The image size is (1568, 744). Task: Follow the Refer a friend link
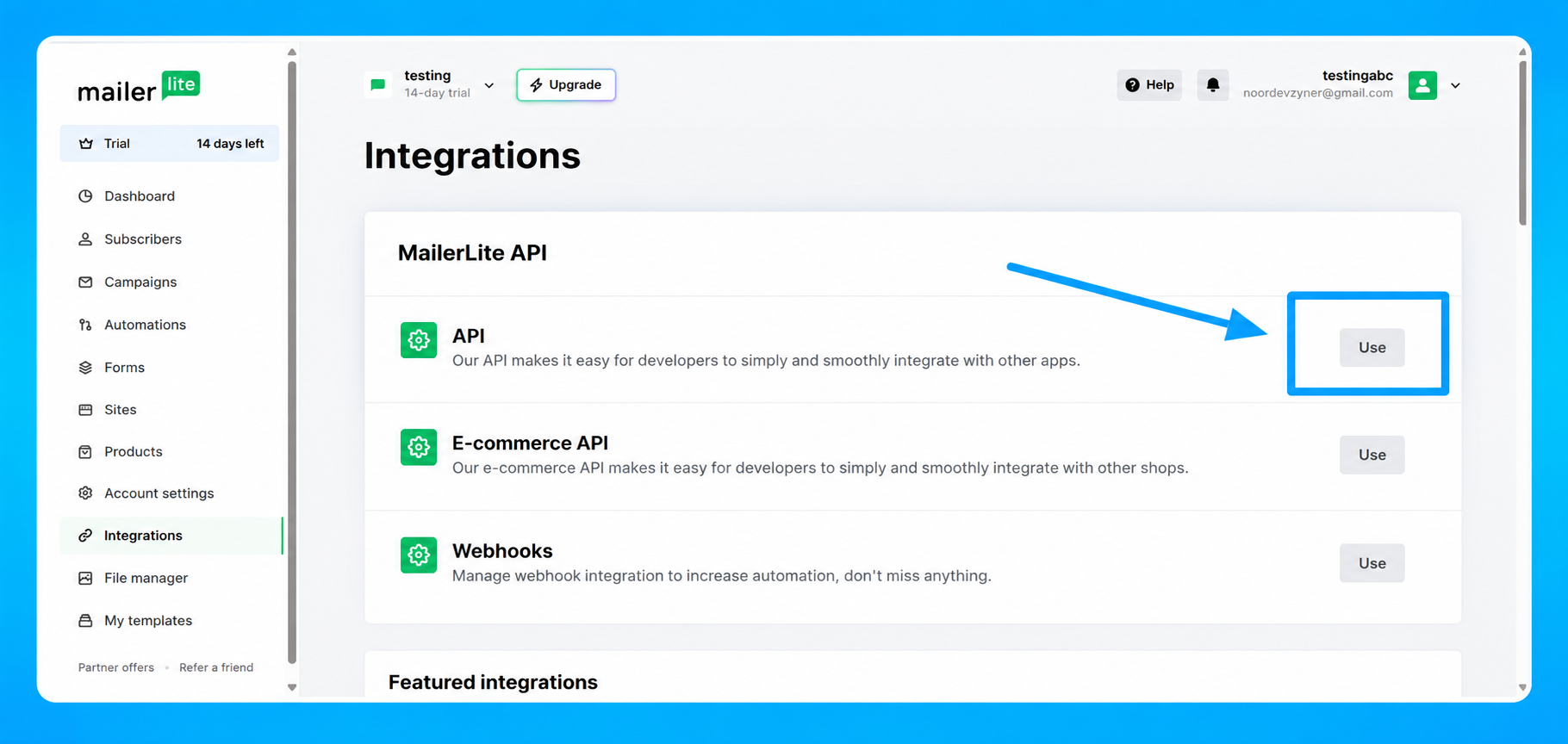click(216, 667)
